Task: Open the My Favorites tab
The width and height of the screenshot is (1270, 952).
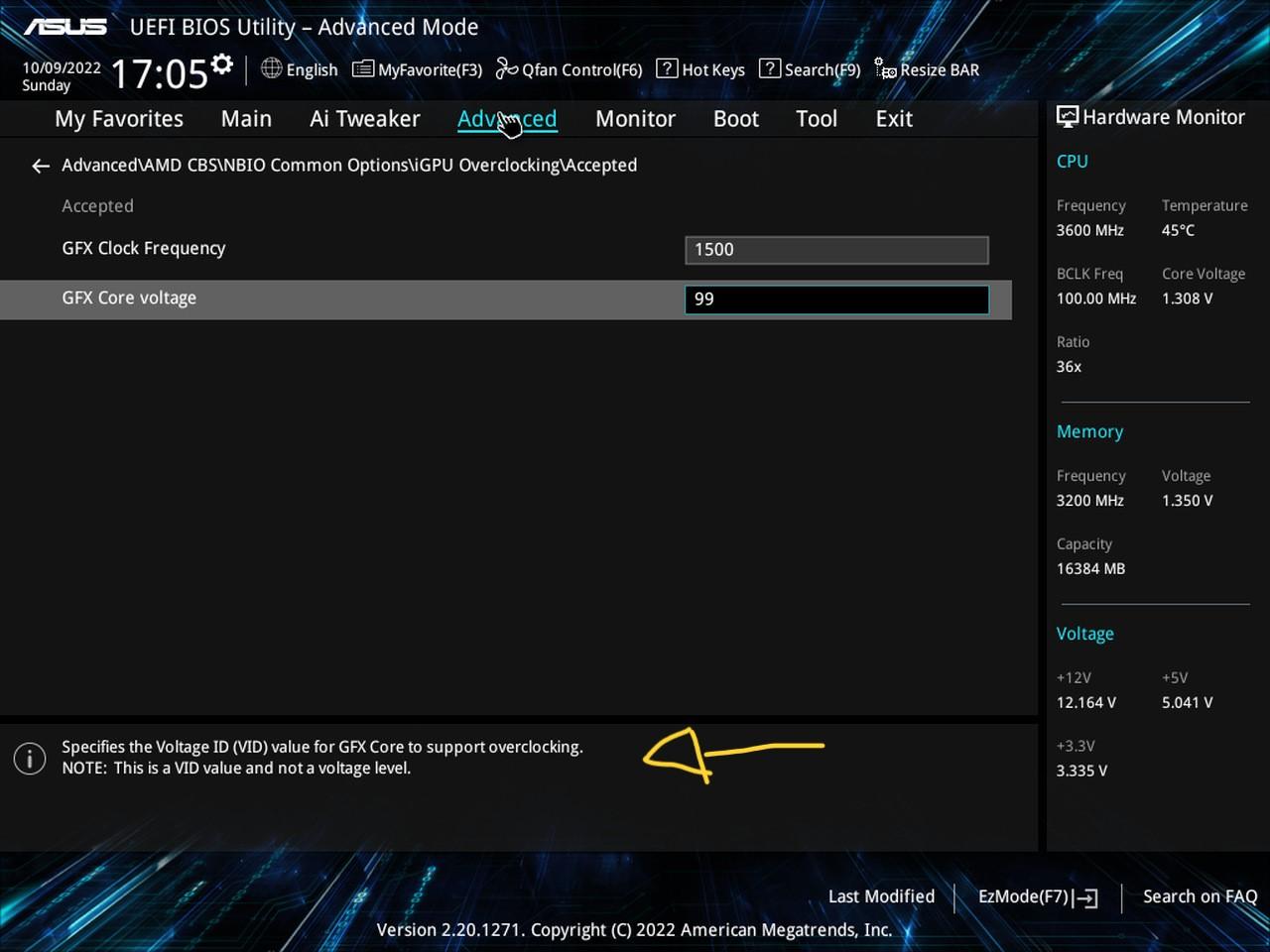Action: point(119,119)
